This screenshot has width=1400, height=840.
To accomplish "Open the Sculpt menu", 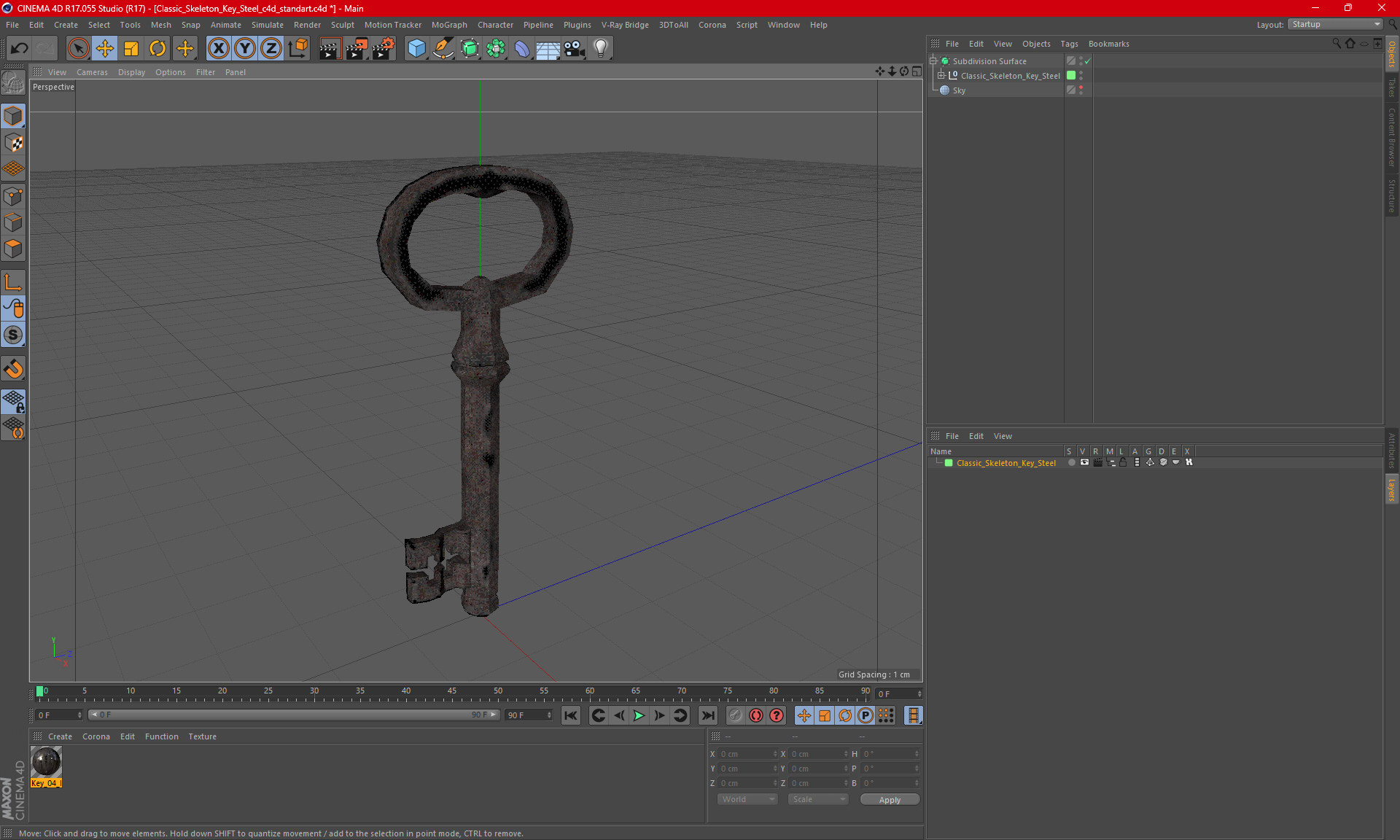I will (342, 25).
